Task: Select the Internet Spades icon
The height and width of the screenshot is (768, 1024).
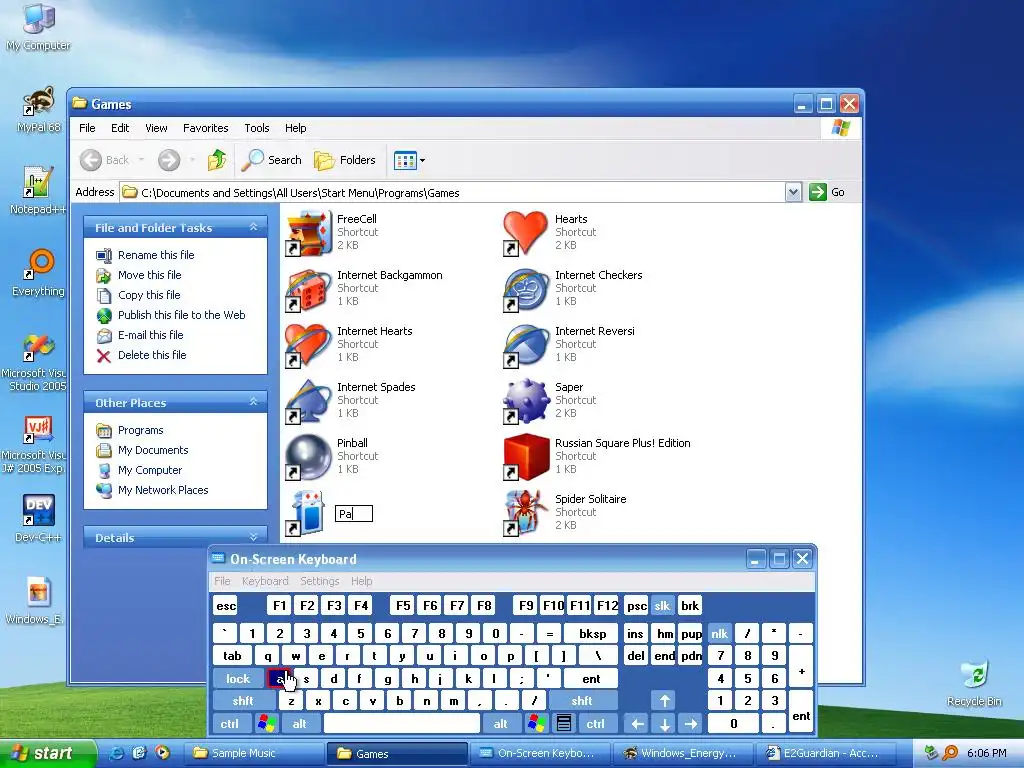Action: [308, 402]
